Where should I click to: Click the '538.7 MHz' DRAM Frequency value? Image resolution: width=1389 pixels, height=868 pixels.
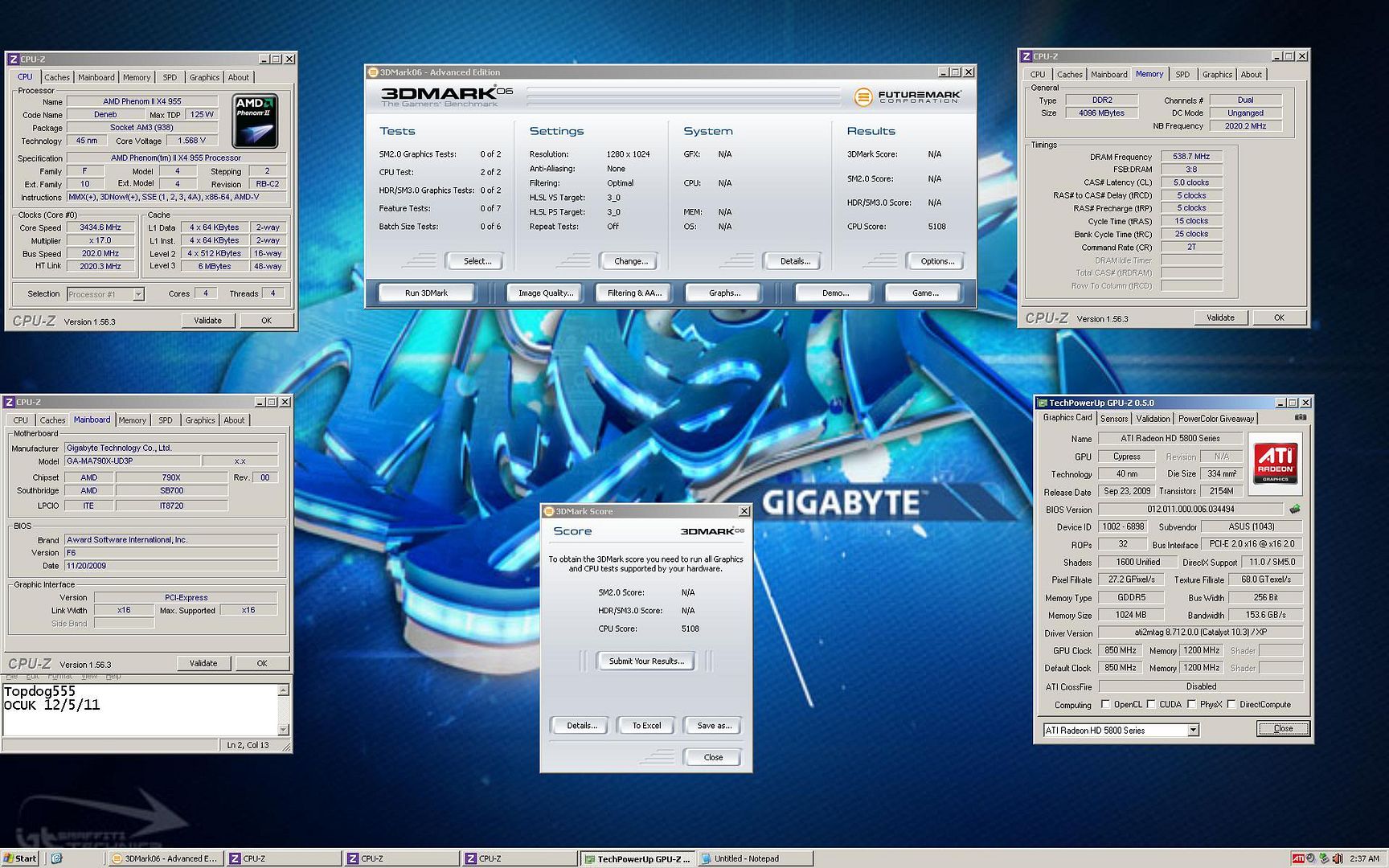[1191, 157]
